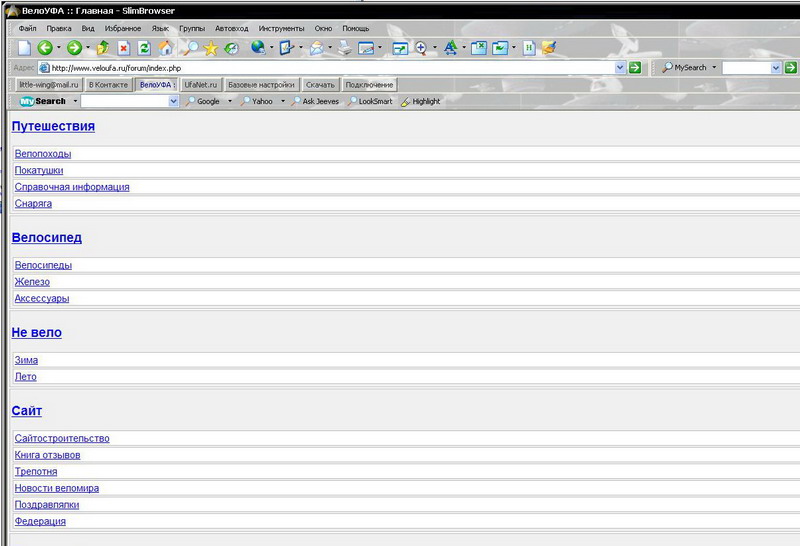Click the green Go arrow beside address bar
The width and height of the screenshot is (800, 546).
[635, 67]
